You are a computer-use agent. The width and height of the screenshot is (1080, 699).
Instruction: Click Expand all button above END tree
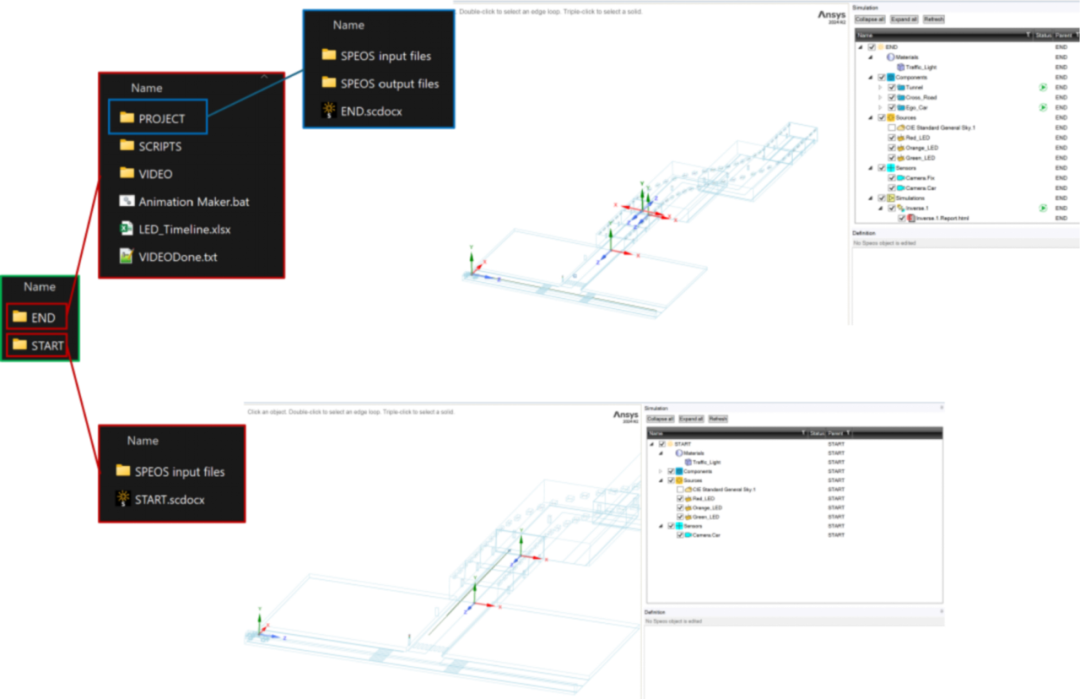[x=904, y=19]
